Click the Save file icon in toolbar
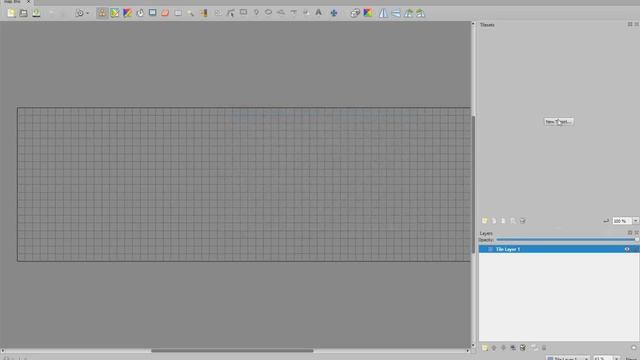640x360 pixels. pos(36,13)
